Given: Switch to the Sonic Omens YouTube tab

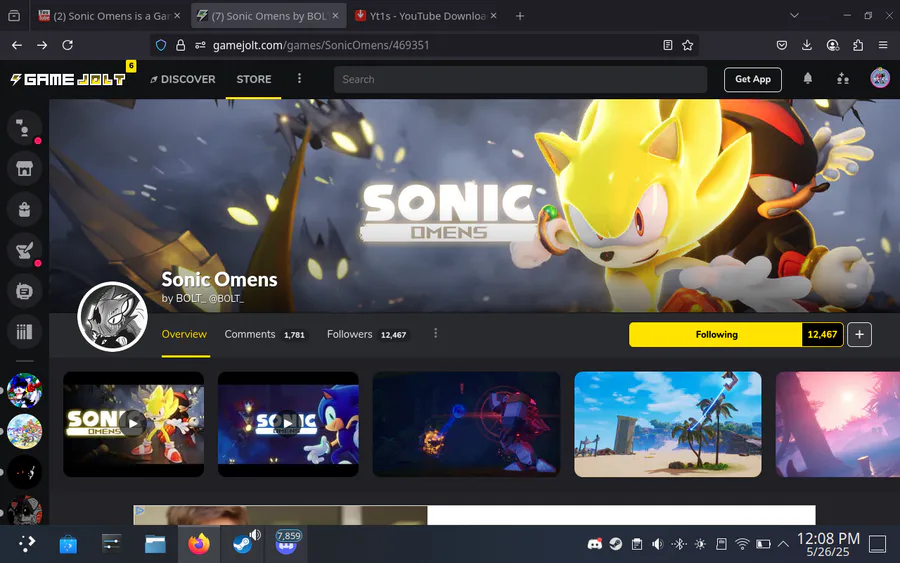Looking at the screenshot, I should click(108, 16).
